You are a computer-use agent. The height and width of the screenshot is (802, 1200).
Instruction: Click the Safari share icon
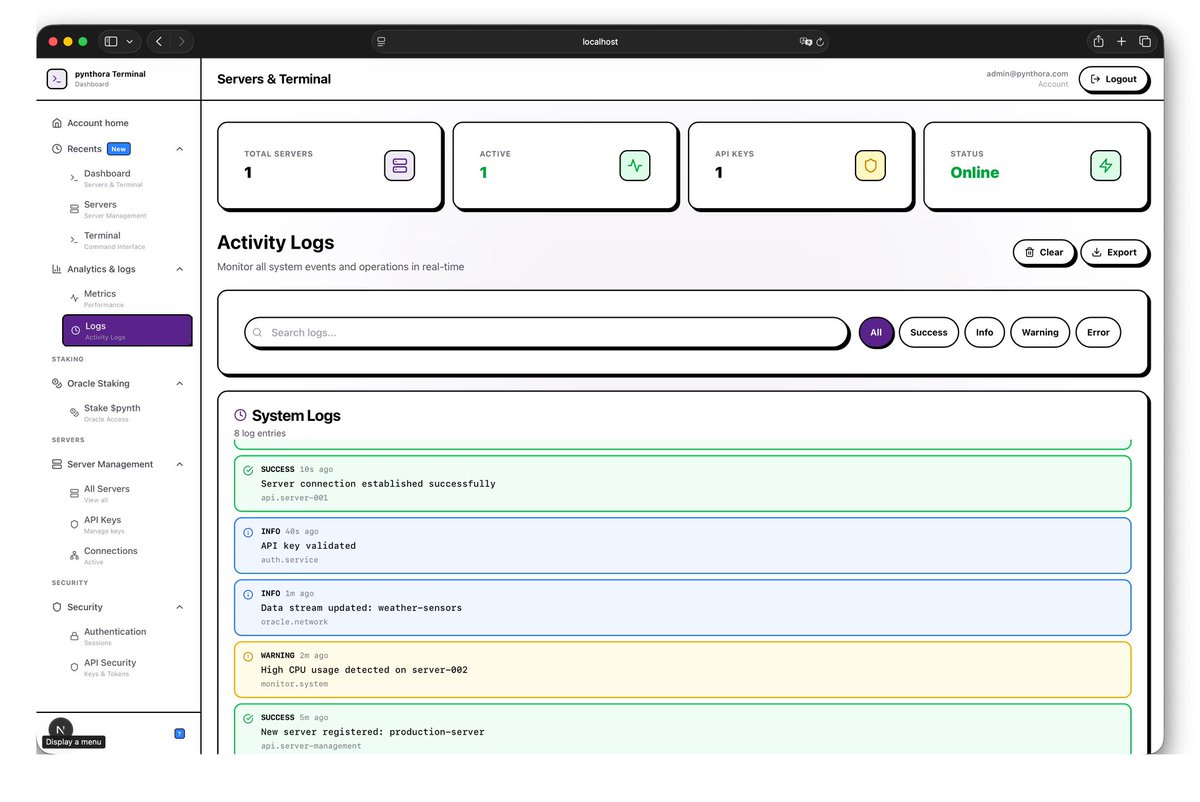pos(1099,41)
